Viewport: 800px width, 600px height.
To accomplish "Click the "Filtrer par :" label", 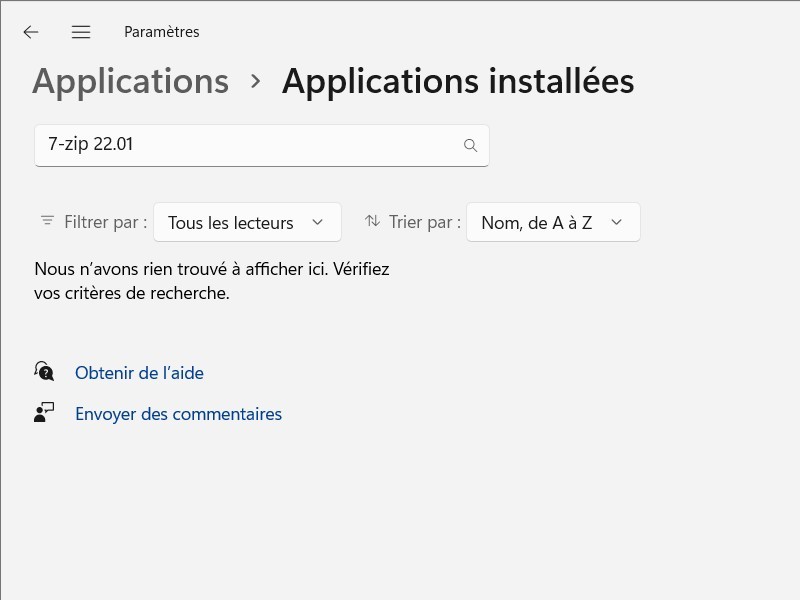I will point(105,222).
